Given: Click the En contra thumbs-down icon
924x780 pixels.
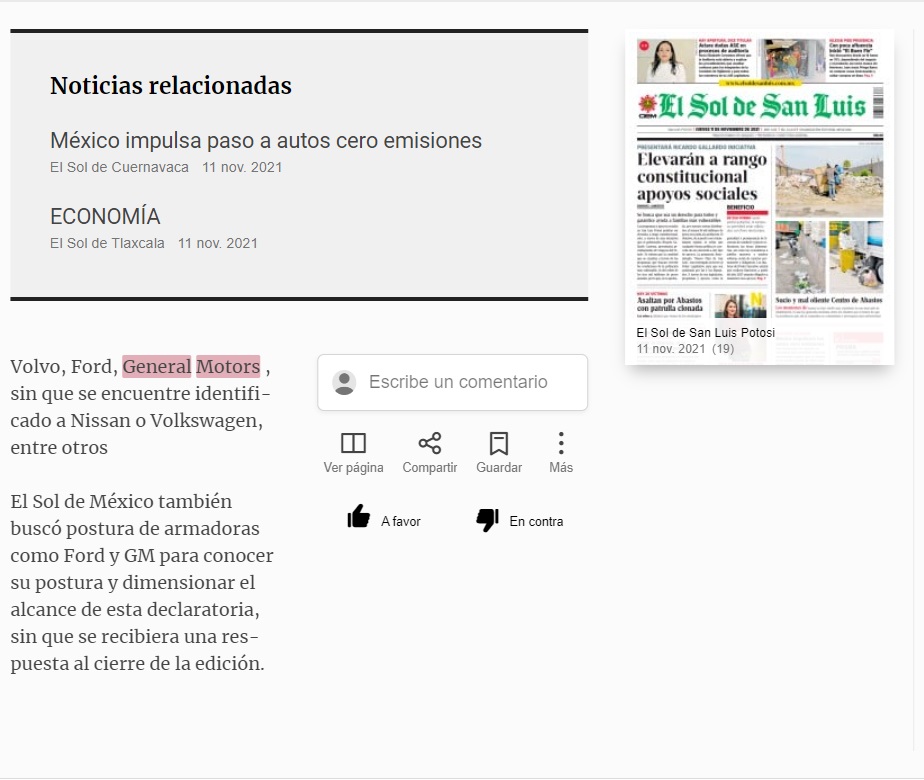Looking at the screenshot, I should pos(488,520).
